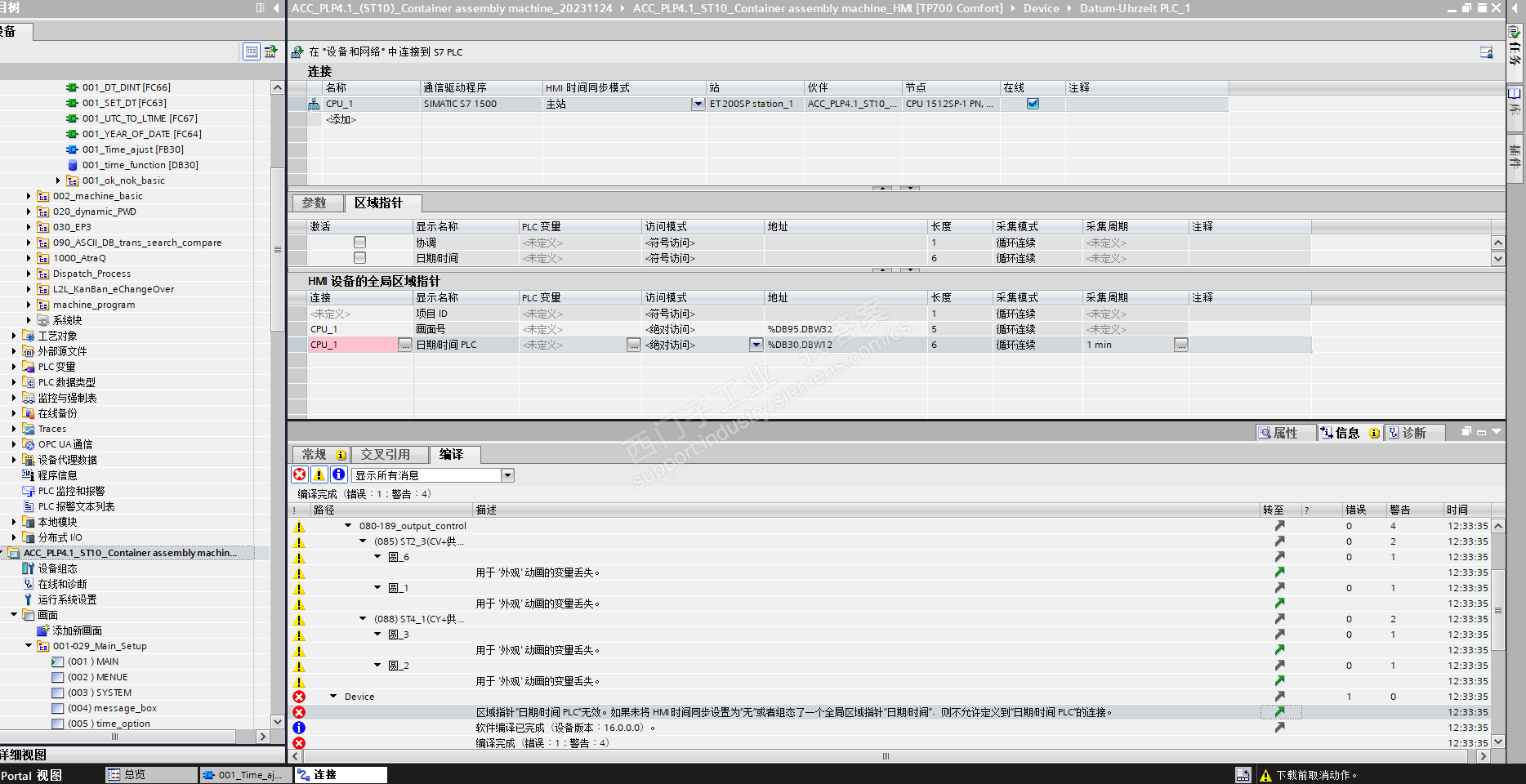Expand the Dispatch_Process folder
The height and width of the screenshot is (784, 1526).
point(29,274)
